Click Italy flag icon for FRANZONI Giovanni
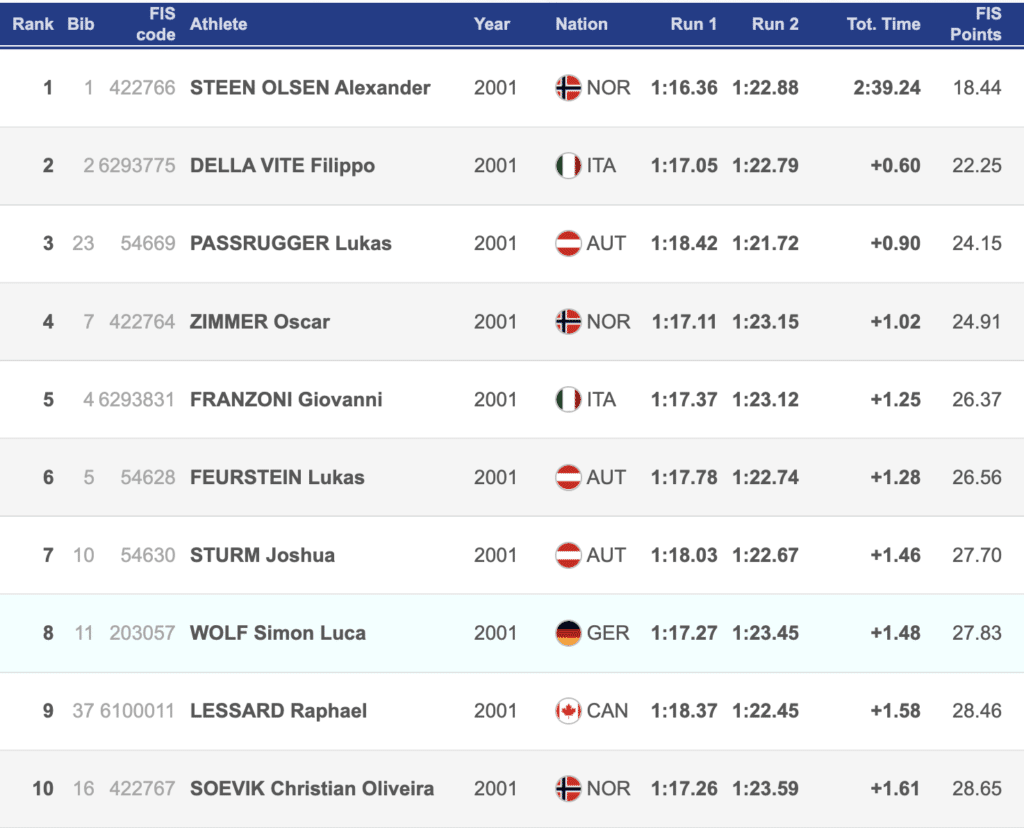This screenshot has width=1024, height=828. (x=568, y=399)
